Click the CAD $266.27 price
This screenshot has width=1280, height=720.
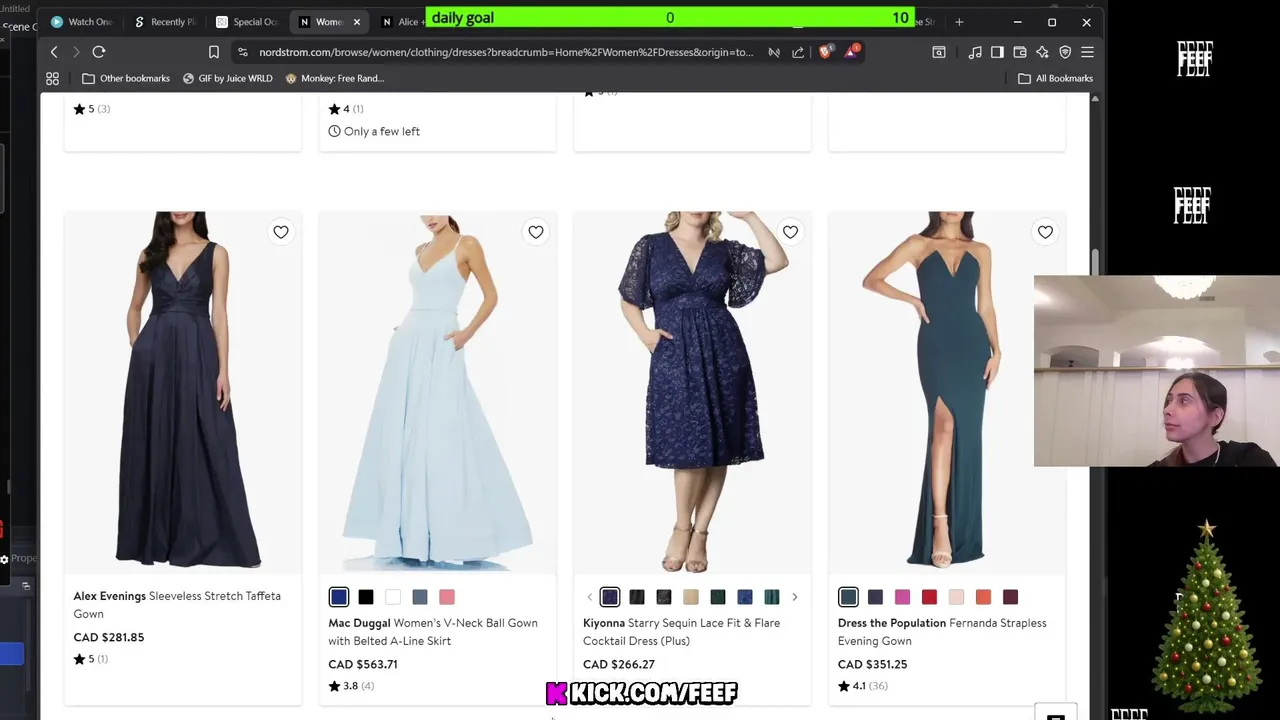[619, 664]
